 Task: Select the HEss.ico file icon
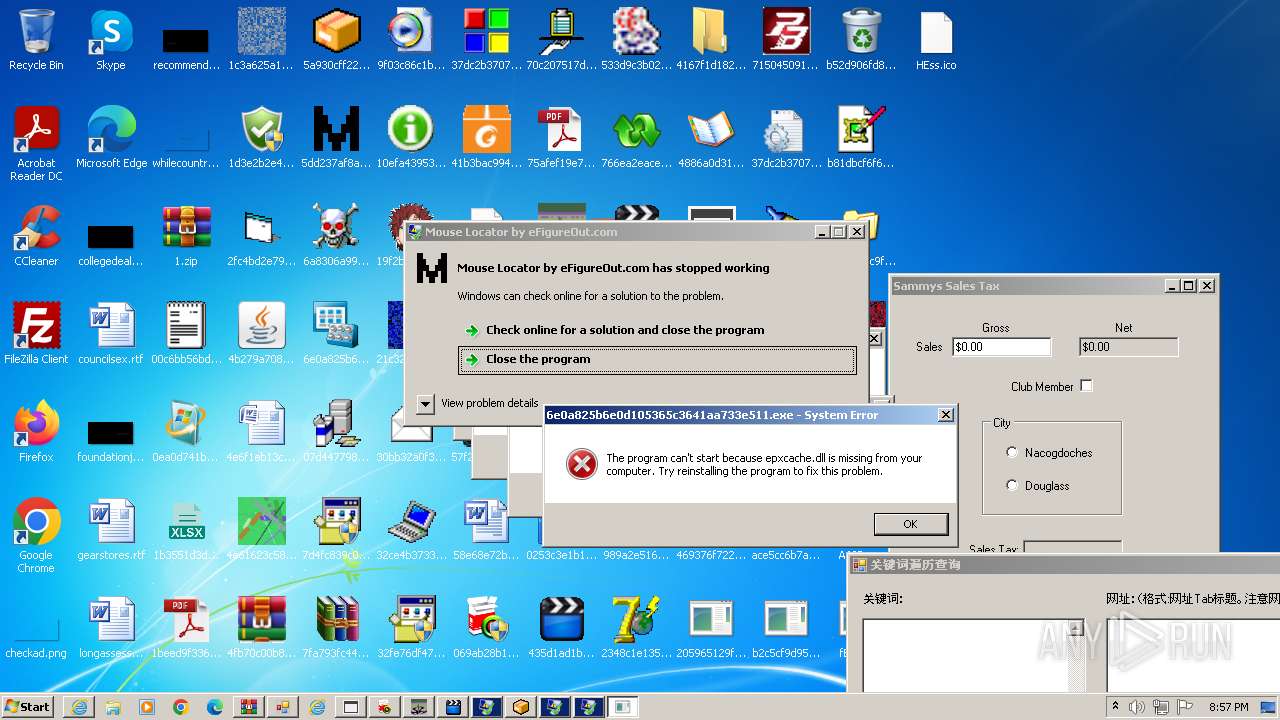pyautogui.click(x=936, y=40)
